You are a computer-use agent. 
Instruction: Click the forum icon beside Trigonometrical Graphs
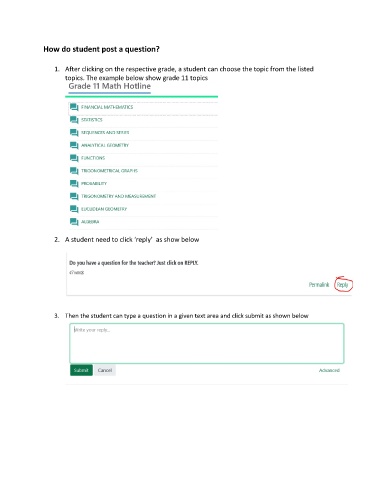74,171
